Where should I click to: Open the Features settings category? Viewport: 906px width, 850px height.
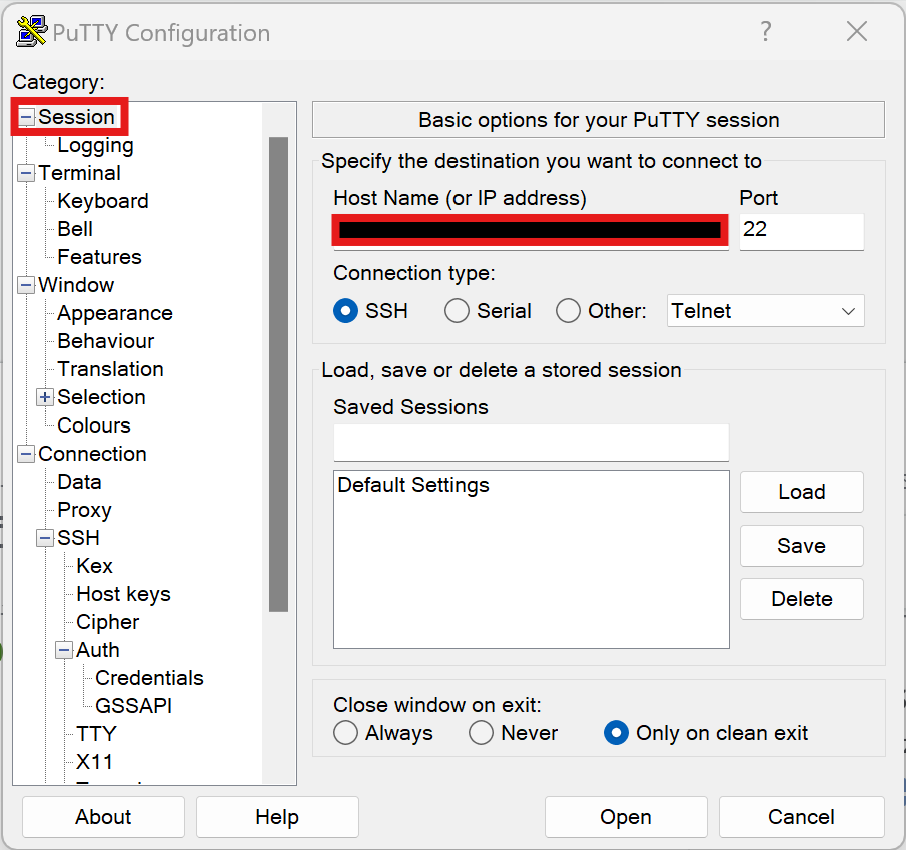[x=99, y=257]
